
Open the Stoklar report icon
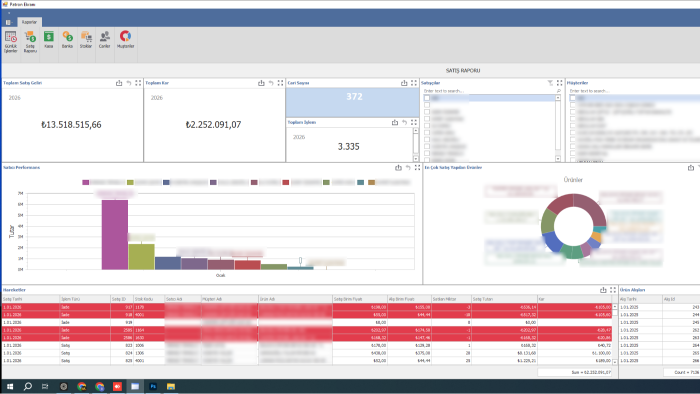[x=86, y=39]
